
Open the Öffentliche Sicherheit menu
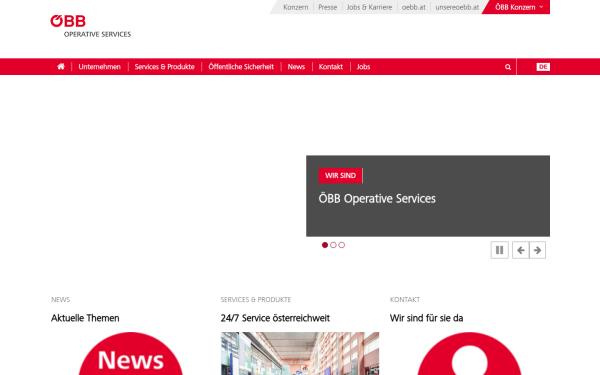(241, 67)
